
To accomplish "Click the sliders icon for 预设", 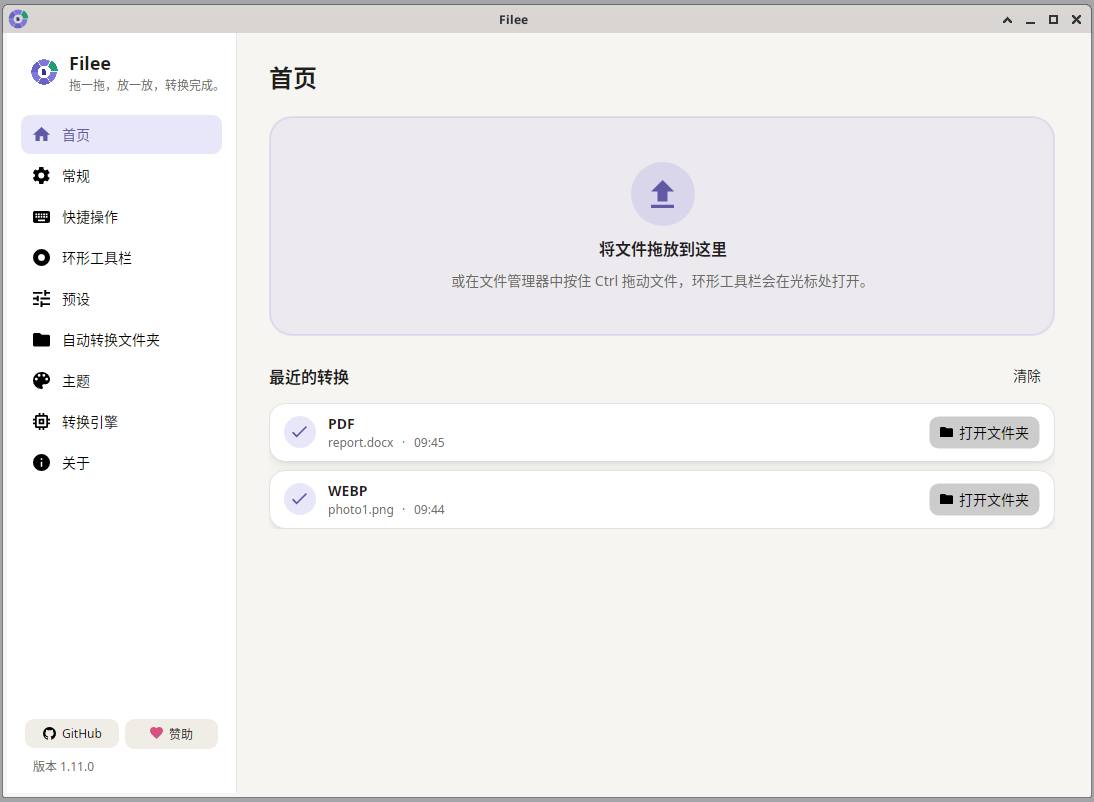I will (41, 299).
